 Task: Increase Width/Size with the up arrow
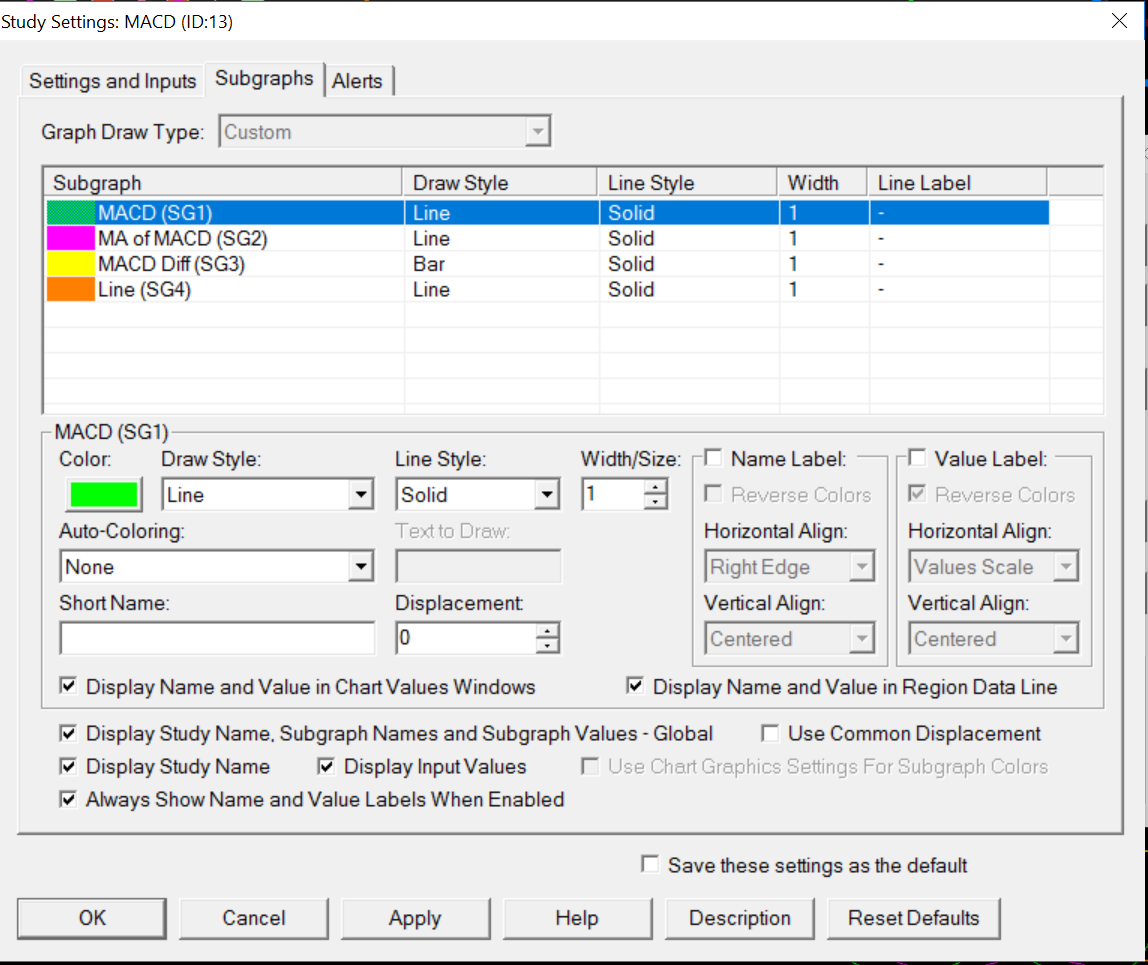click(x=655, y=487)
